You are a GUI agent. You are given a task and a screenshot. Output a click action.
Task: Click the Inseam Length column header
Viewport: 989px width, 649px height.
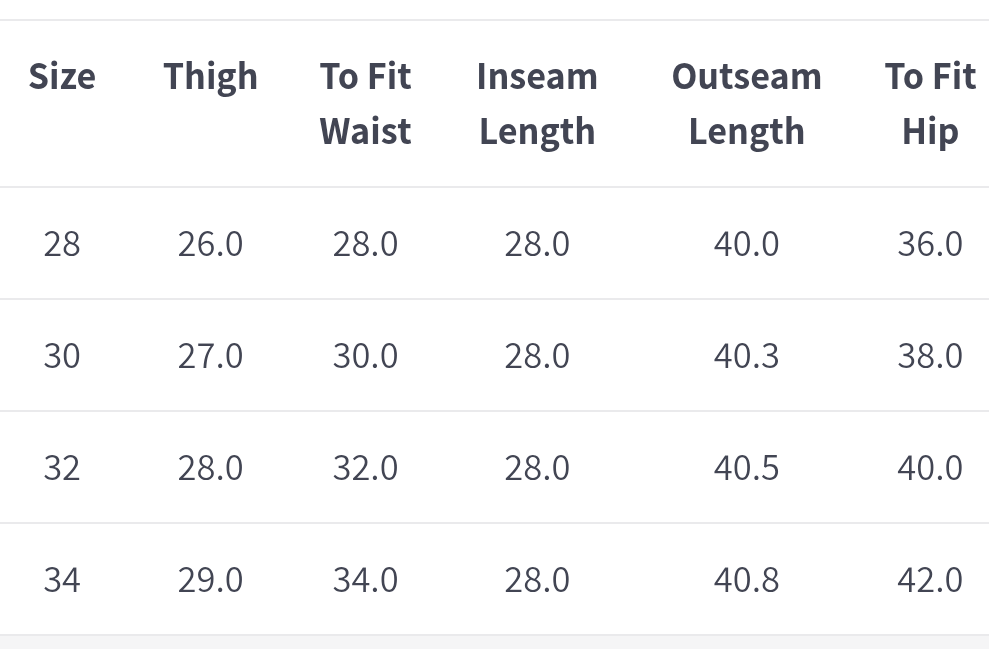pyautogui.click(x=537, y=104)
